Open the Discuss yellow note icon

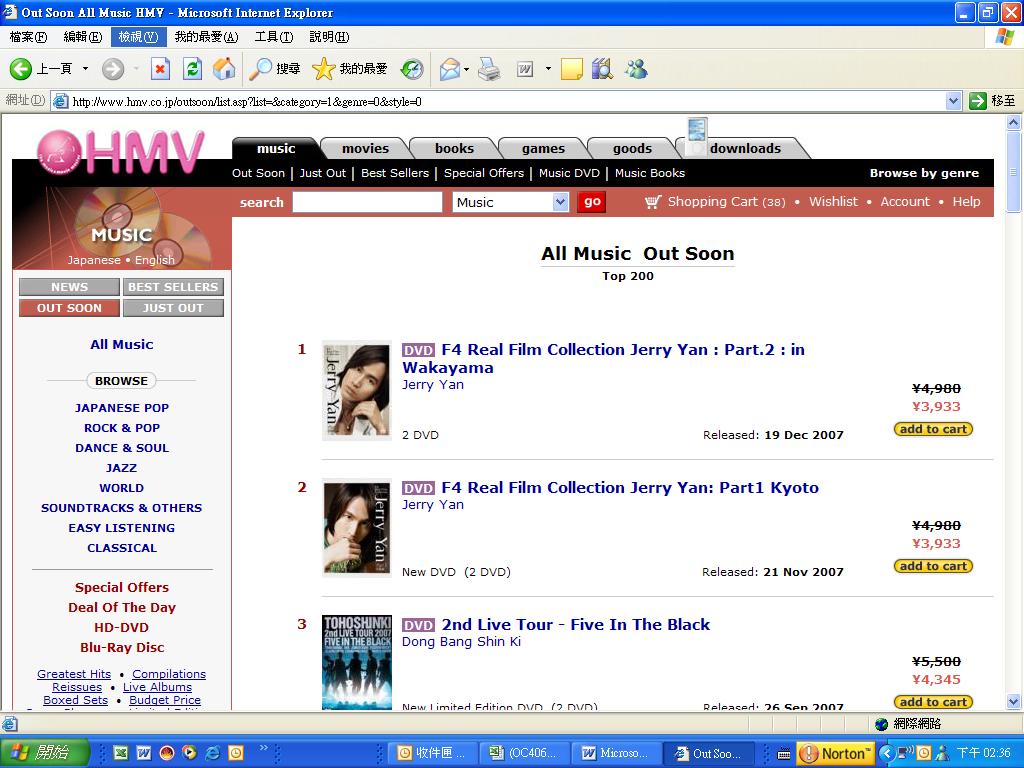[x=571, y=69]
